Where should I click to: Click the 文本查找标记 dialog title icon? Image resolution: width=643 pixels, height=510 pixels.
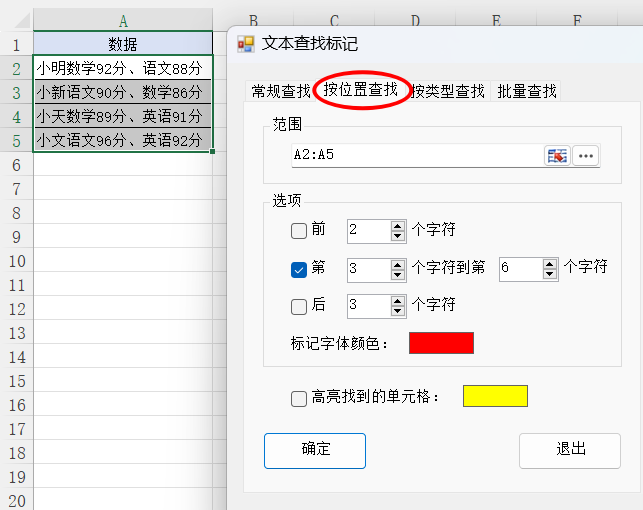pyautogui.click(x=245, y=44)
